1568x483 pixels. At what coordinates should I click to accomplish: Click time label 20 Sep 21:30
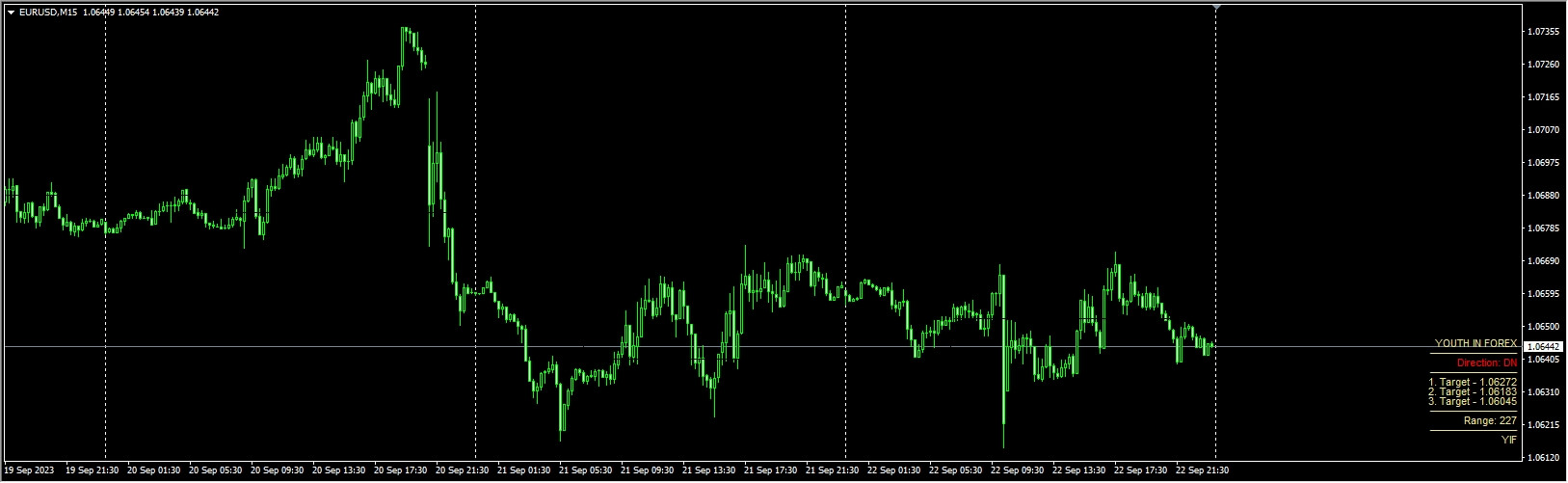click(463, 471)
